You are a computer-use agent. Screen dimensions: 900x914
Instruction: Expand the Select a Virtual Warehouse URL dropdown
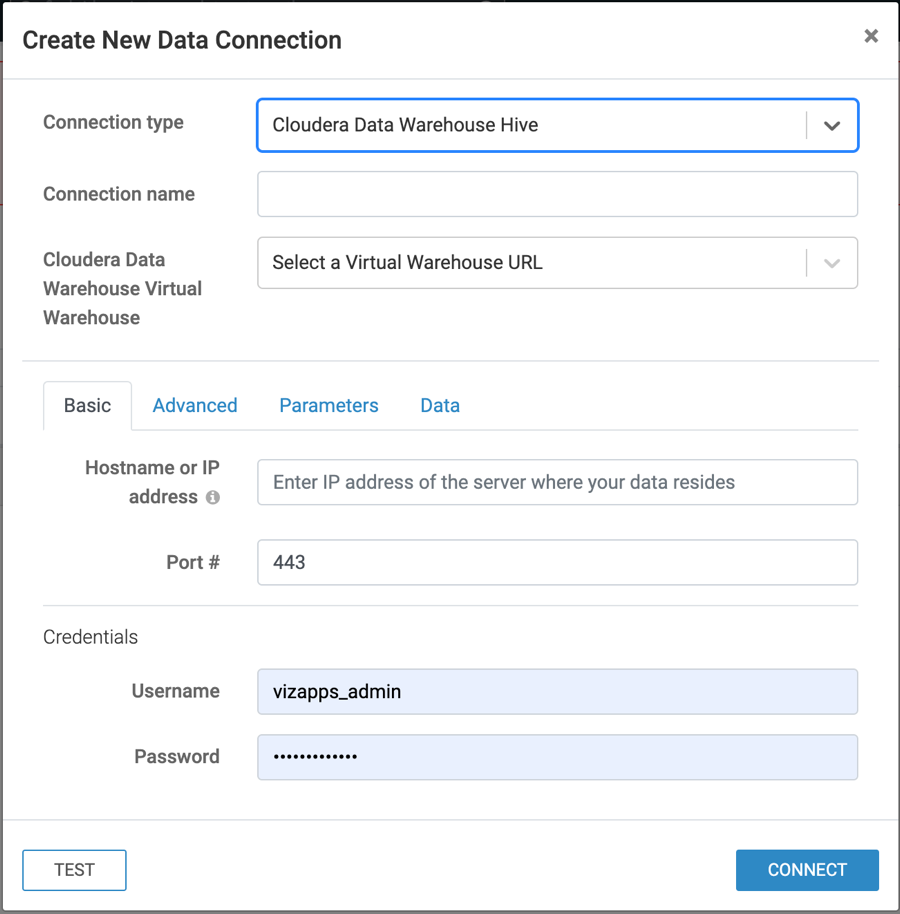pos(530,263)
